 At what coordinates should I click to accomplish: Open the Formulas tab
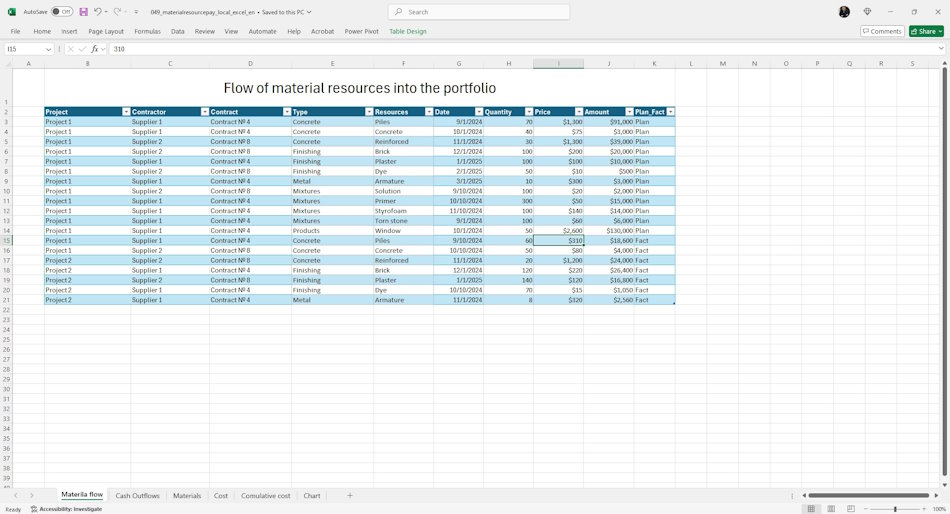tap(147, 31)
